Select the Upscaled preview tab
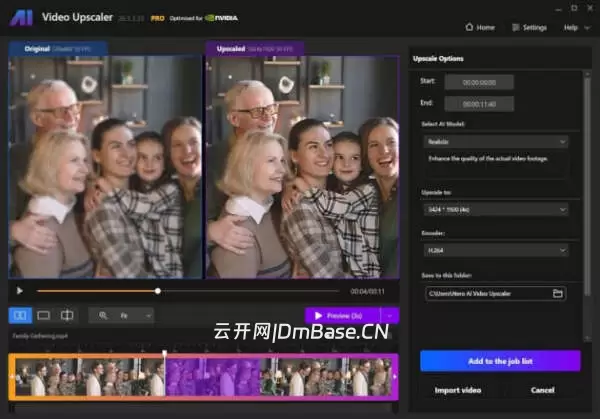600x419 pixels. [255, 49]
